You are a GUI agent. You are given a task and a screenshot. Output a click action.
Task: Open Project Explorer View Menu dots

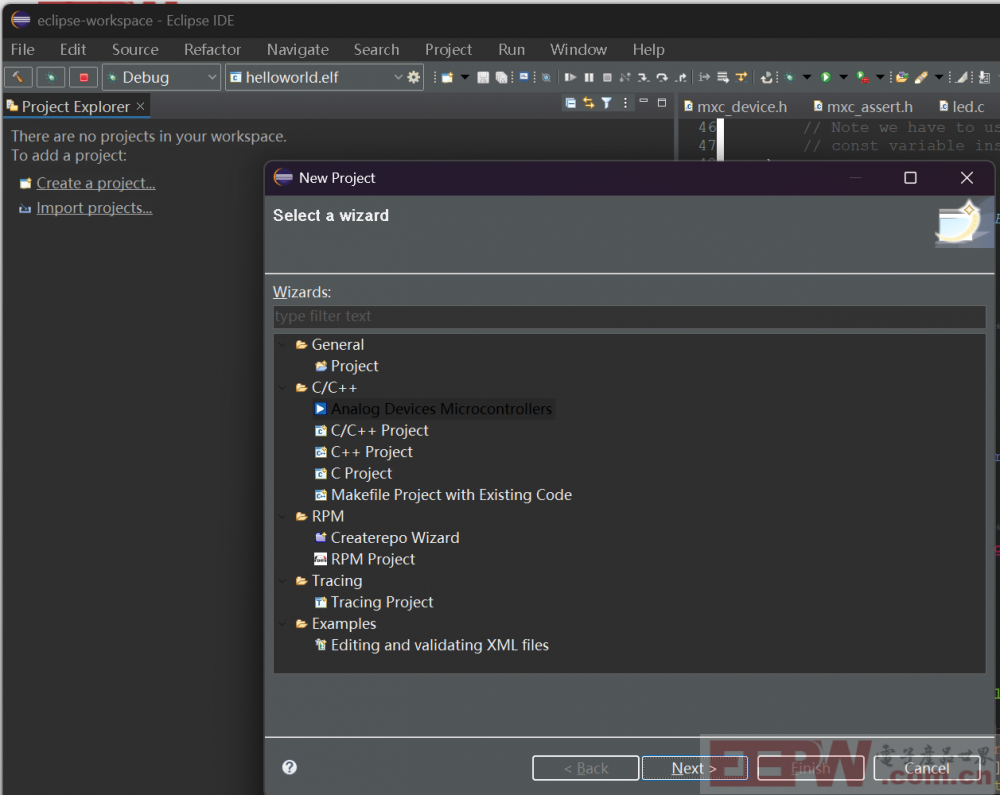[625, 103]
